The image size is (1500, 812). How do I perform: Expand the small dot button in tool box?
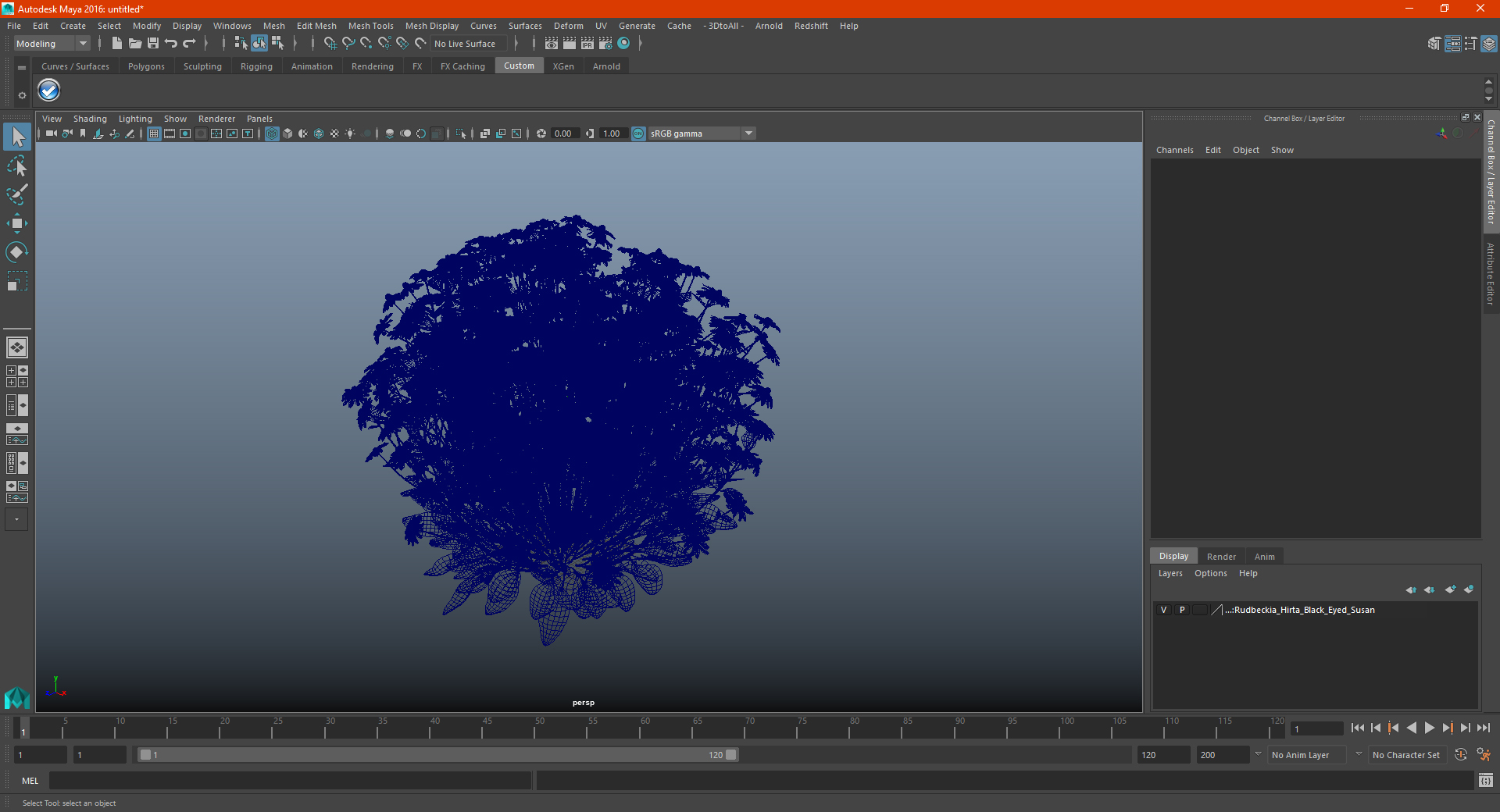16,519
